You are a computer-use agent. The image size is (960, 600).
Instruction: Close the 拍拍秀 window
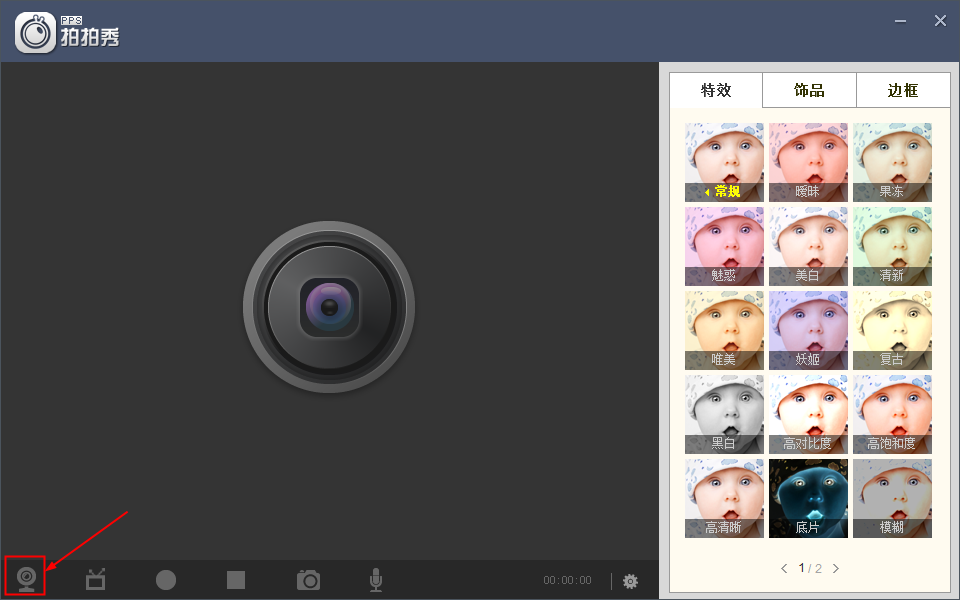point(940,21)
